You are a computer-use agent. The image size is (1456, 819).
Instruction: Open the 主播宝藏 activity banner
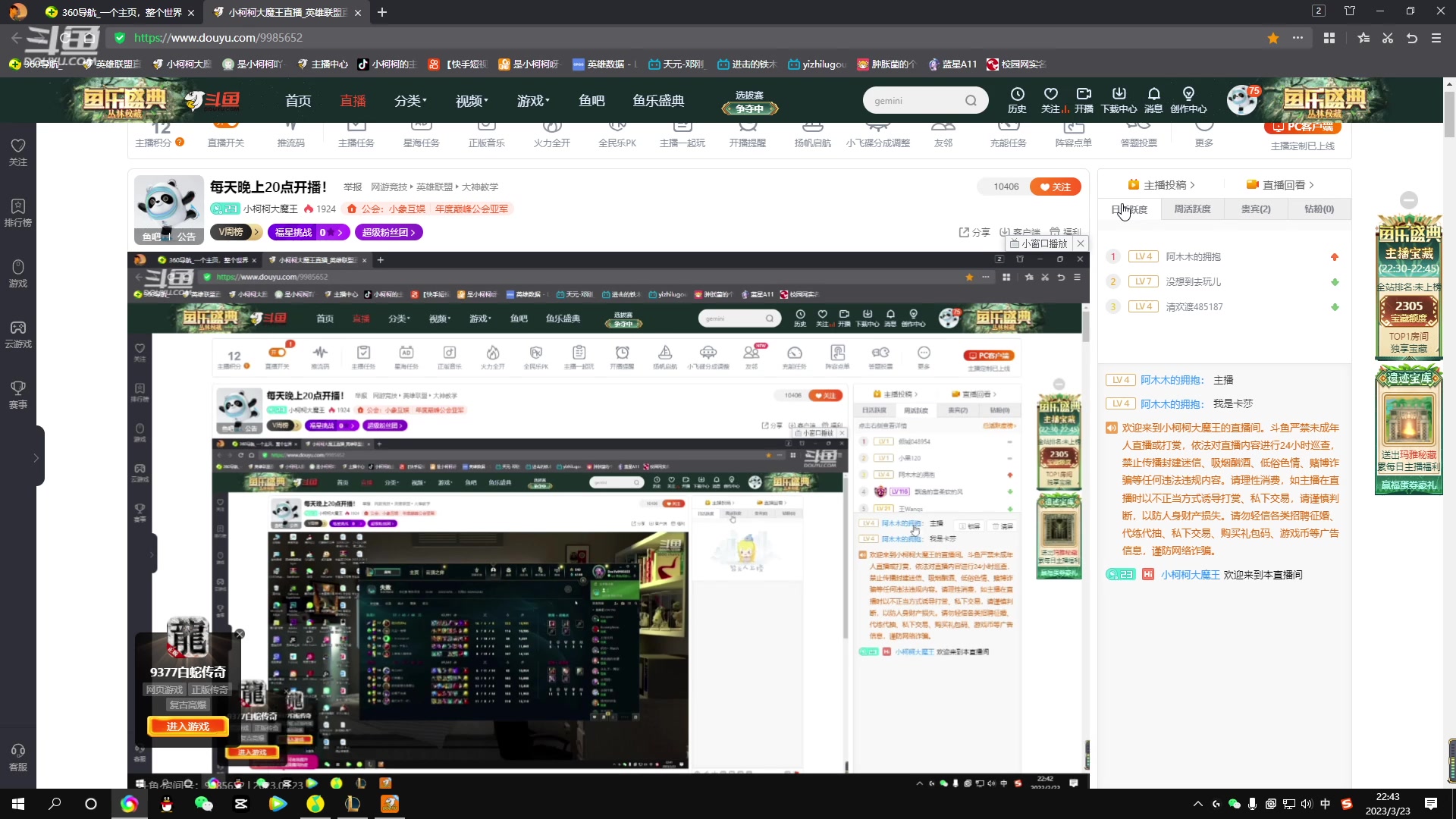[x=1409, y=287]
